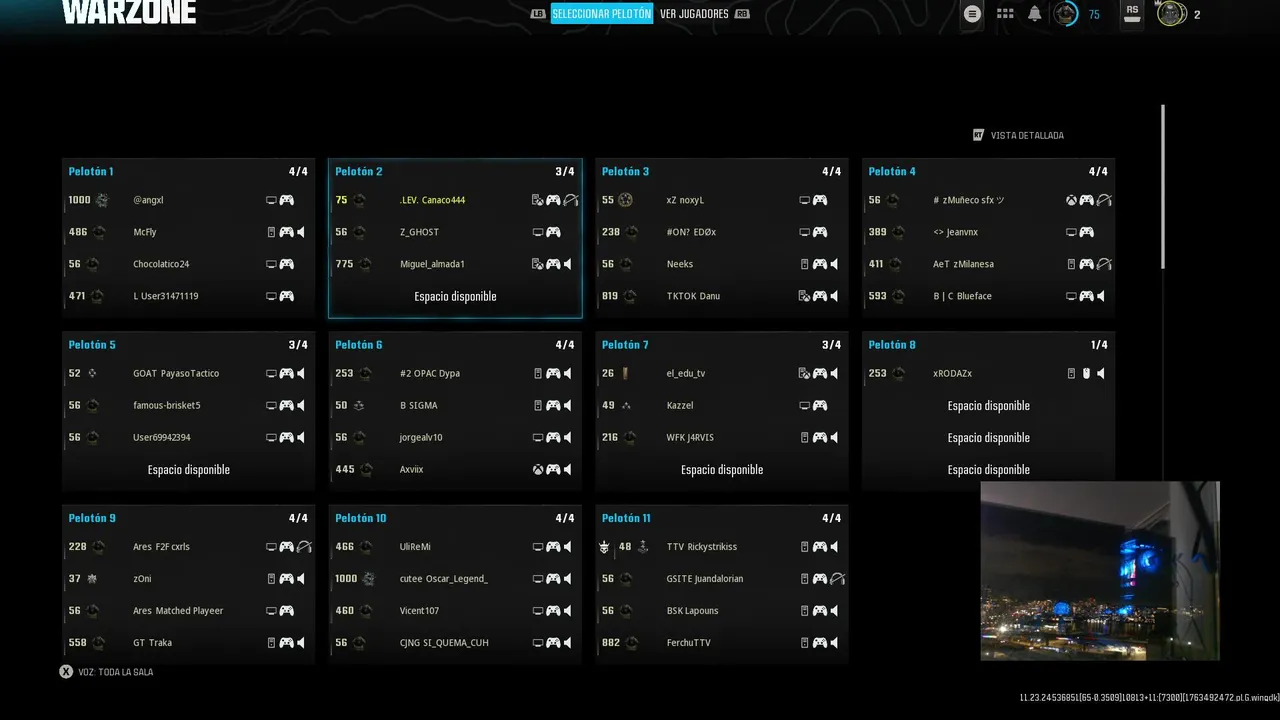Click the rank emblem beside cutee Oscar_Legend_
Screen dimensions: 1280x720
click(x=369, y=579)
